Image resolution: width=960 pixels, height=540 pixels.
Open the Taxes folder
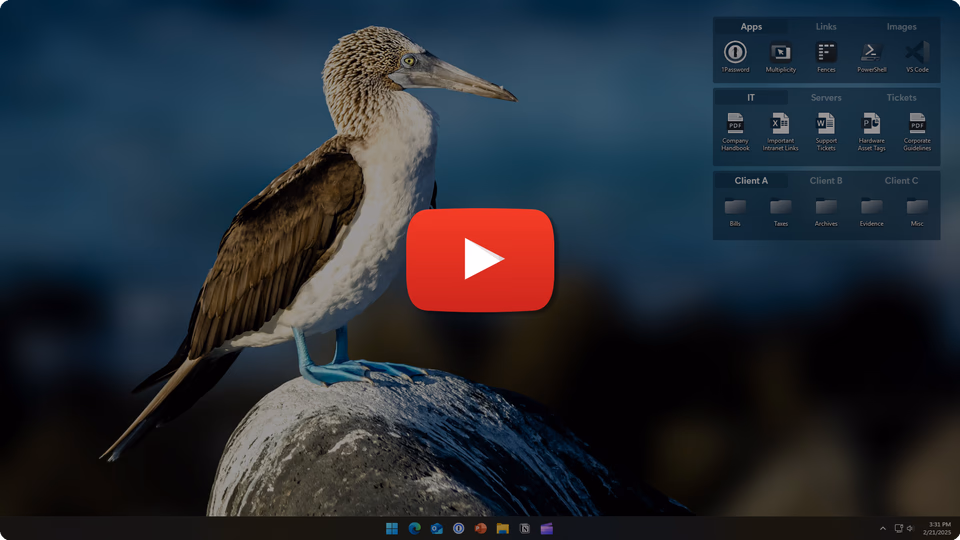781,212
